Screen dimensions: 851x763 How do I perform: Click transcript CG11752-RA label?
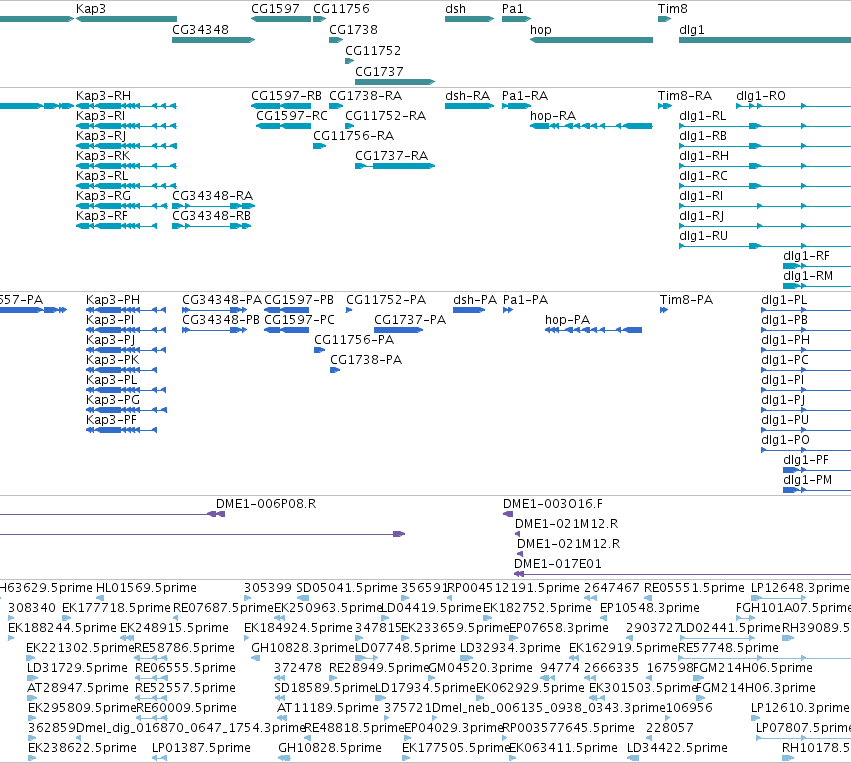(386, 116)
